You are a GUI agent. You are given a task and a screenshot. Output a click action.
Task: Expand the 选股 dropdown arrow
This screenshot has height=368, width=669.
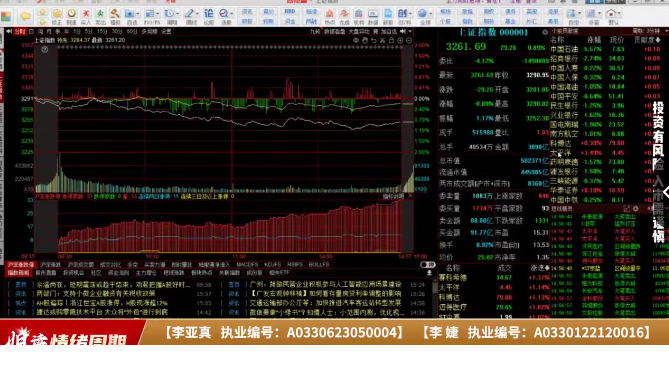(x=231, y=14)
